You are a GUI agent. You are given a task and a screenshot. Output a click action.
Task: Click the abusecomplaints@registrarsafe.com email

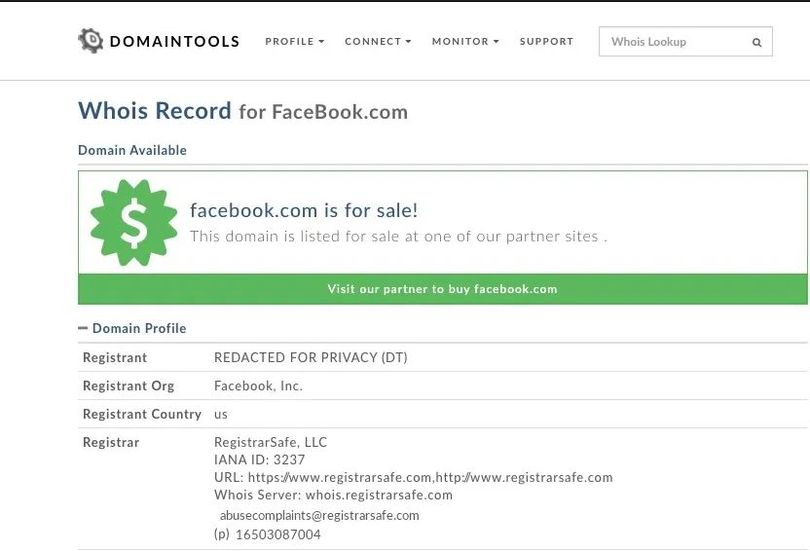point(319,515)
